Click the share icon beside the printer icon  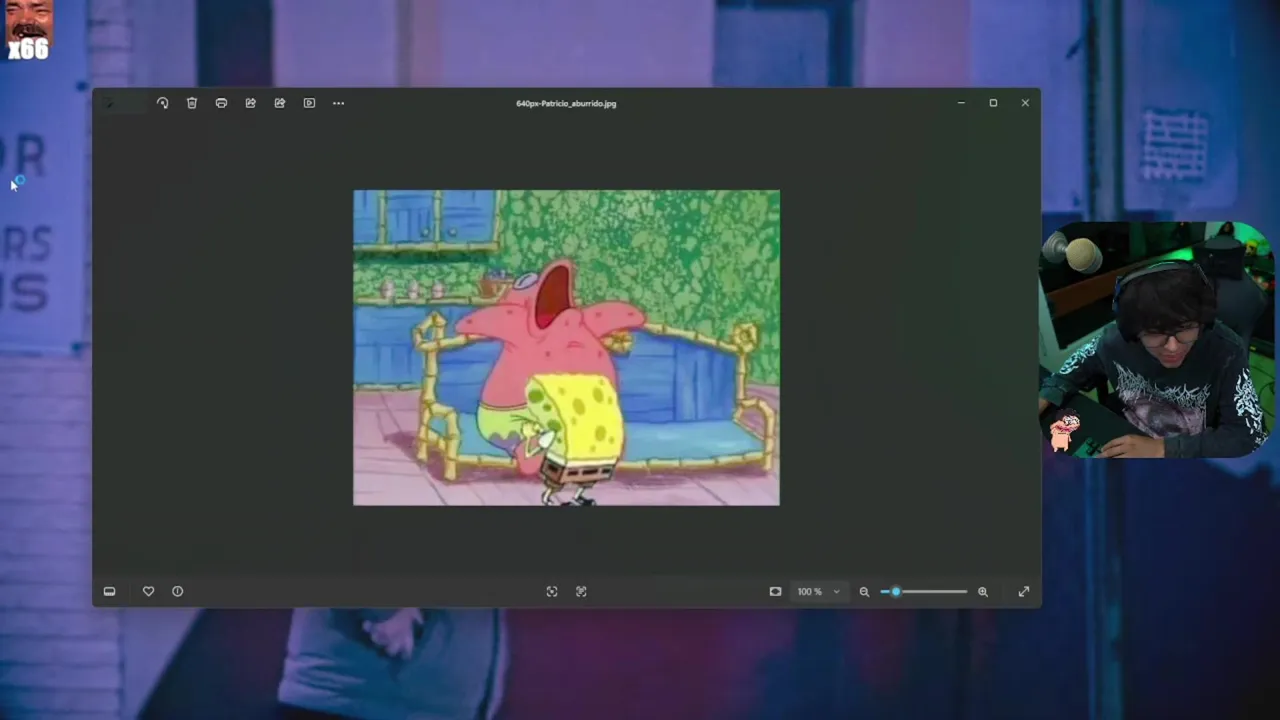pos(250,103)
